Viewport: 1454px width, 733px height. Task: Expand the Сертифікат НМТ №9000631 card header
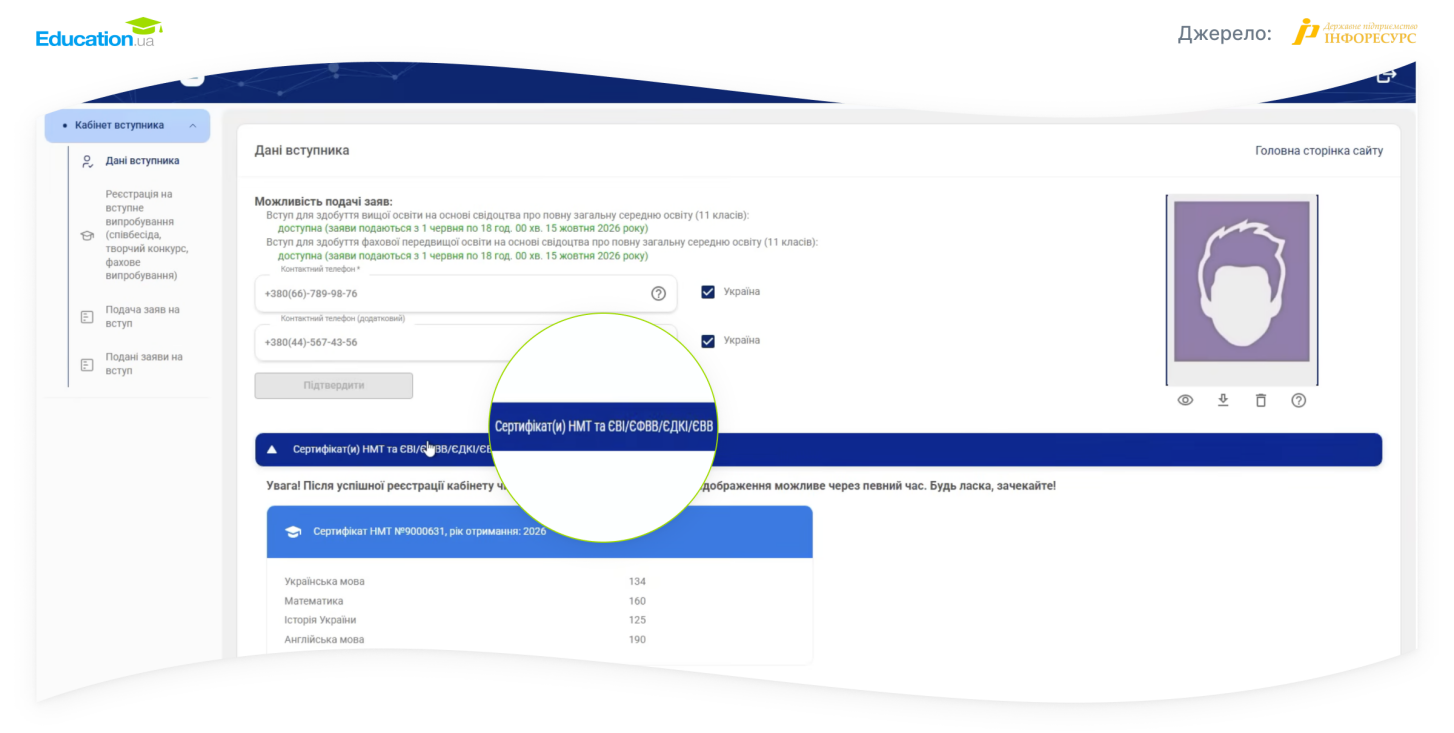pyautogui.click(x=539, y=532)
